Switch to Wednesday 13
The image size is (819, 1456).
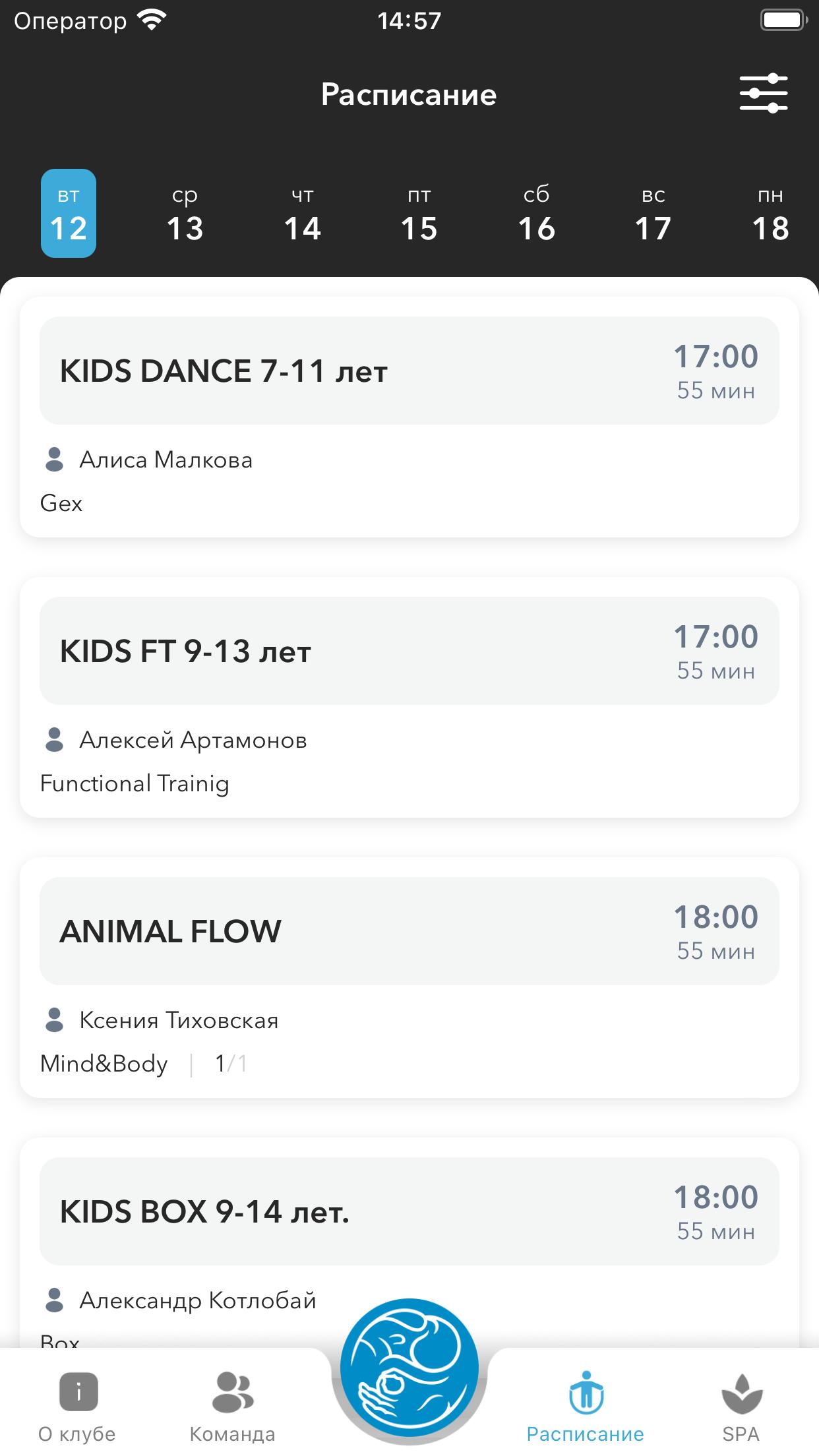click(x=185, y=214)
